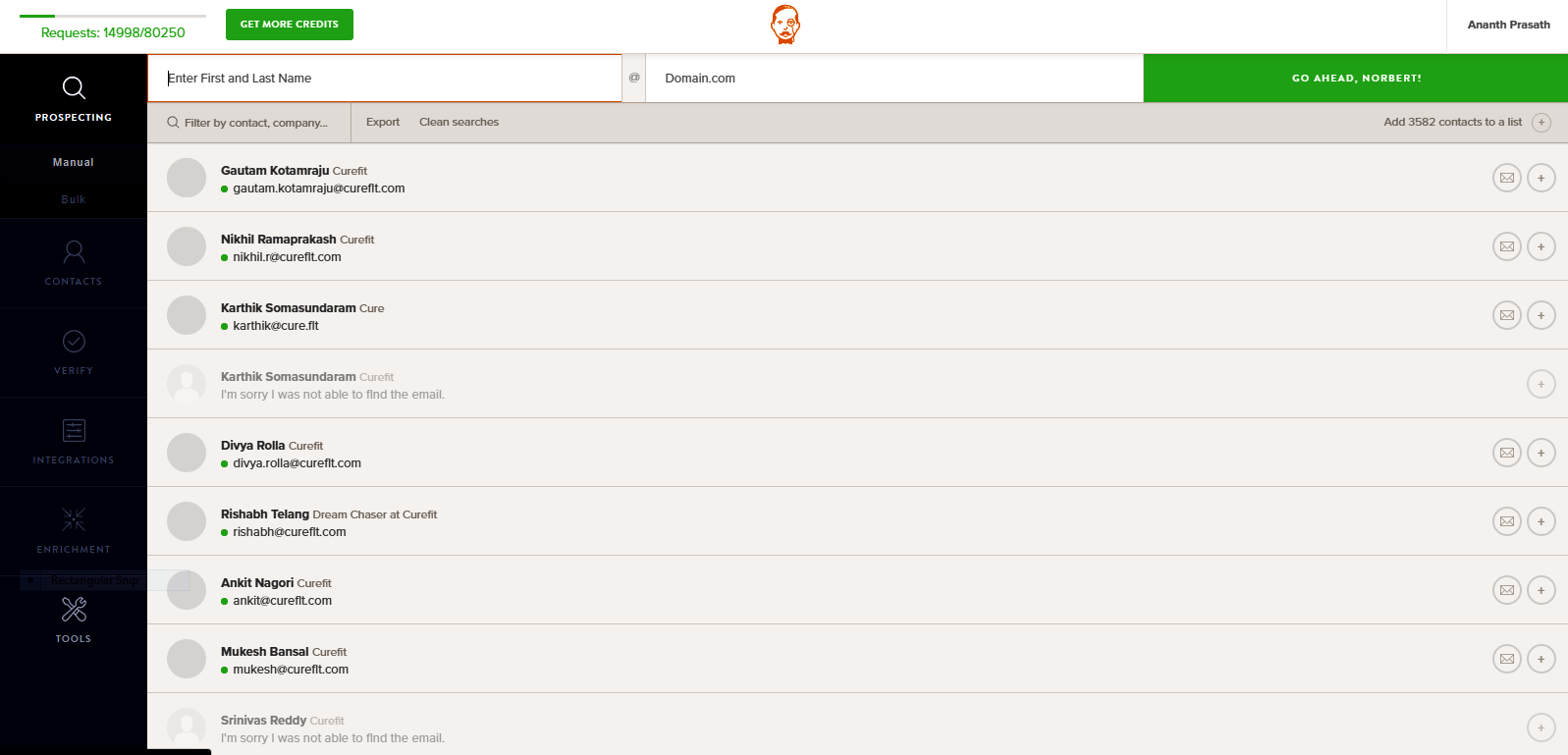The height and width of the screenshot is (755, 1568).
Task: Click divya.rolla@curefit.com email
Action: (x=297, y=463)
